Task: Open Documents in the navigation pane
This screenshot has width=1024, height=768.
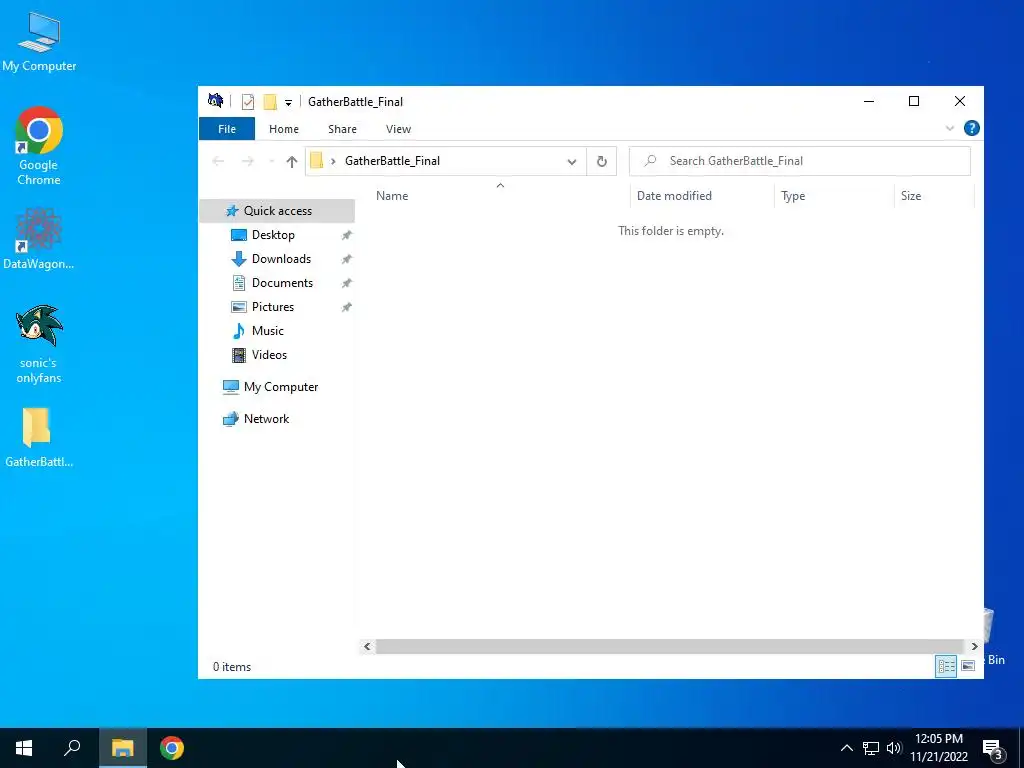Action: pos(282,283)
